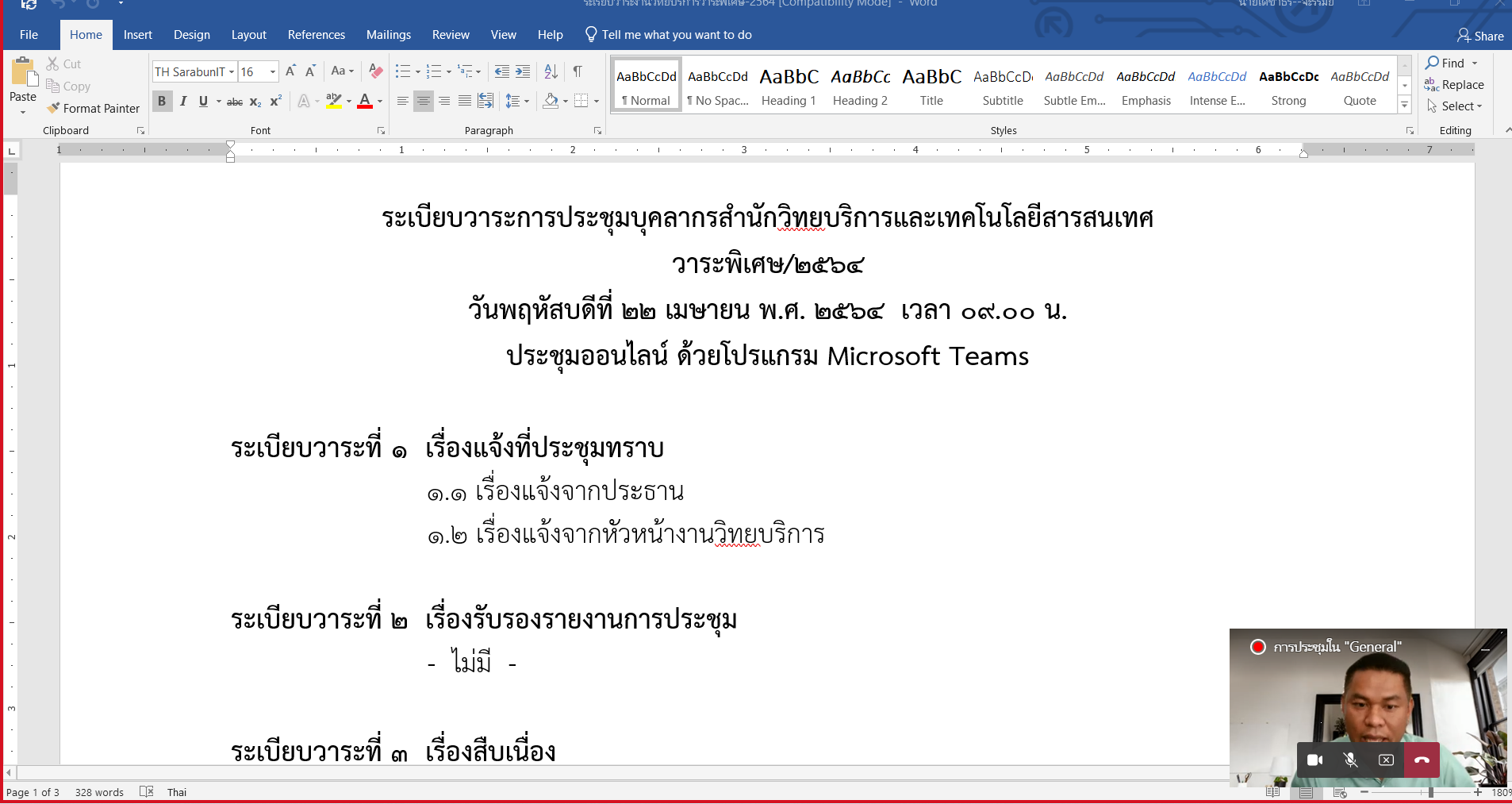Viewport: 1512px width, 804px height.
Task: Apply strikethrough formatting
Action: point(235,102)
